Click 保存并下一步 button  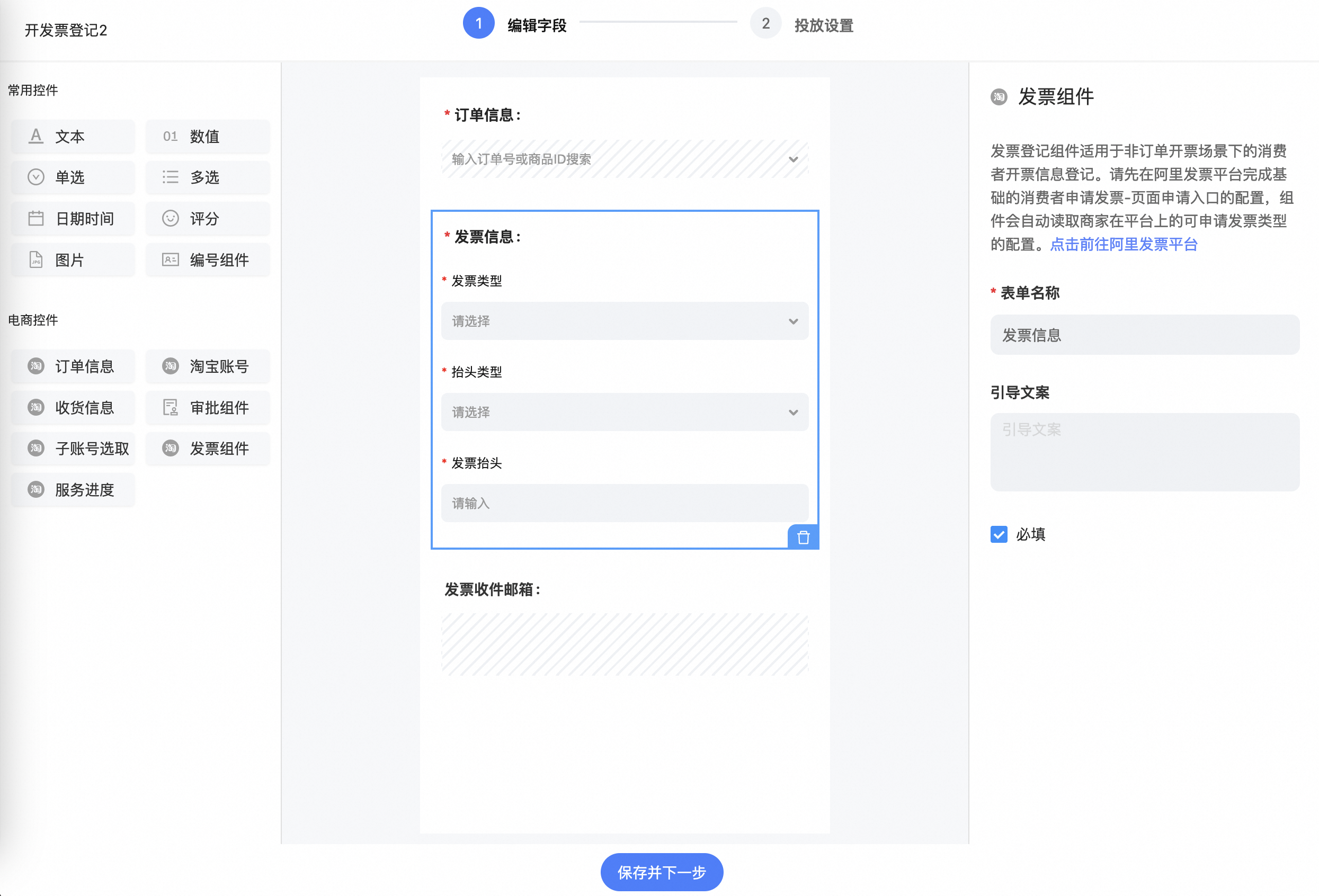pos(661,872)
